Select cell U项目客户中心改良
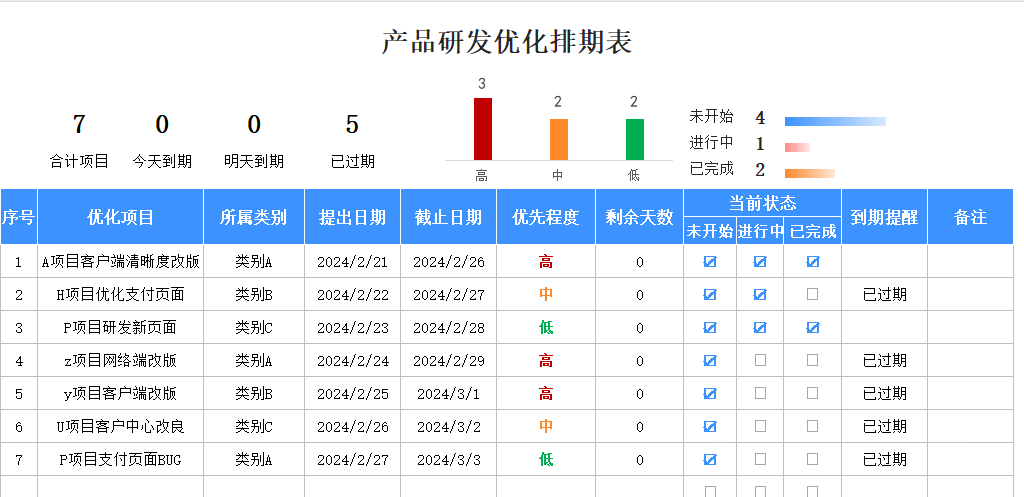 tap(121, 426)
